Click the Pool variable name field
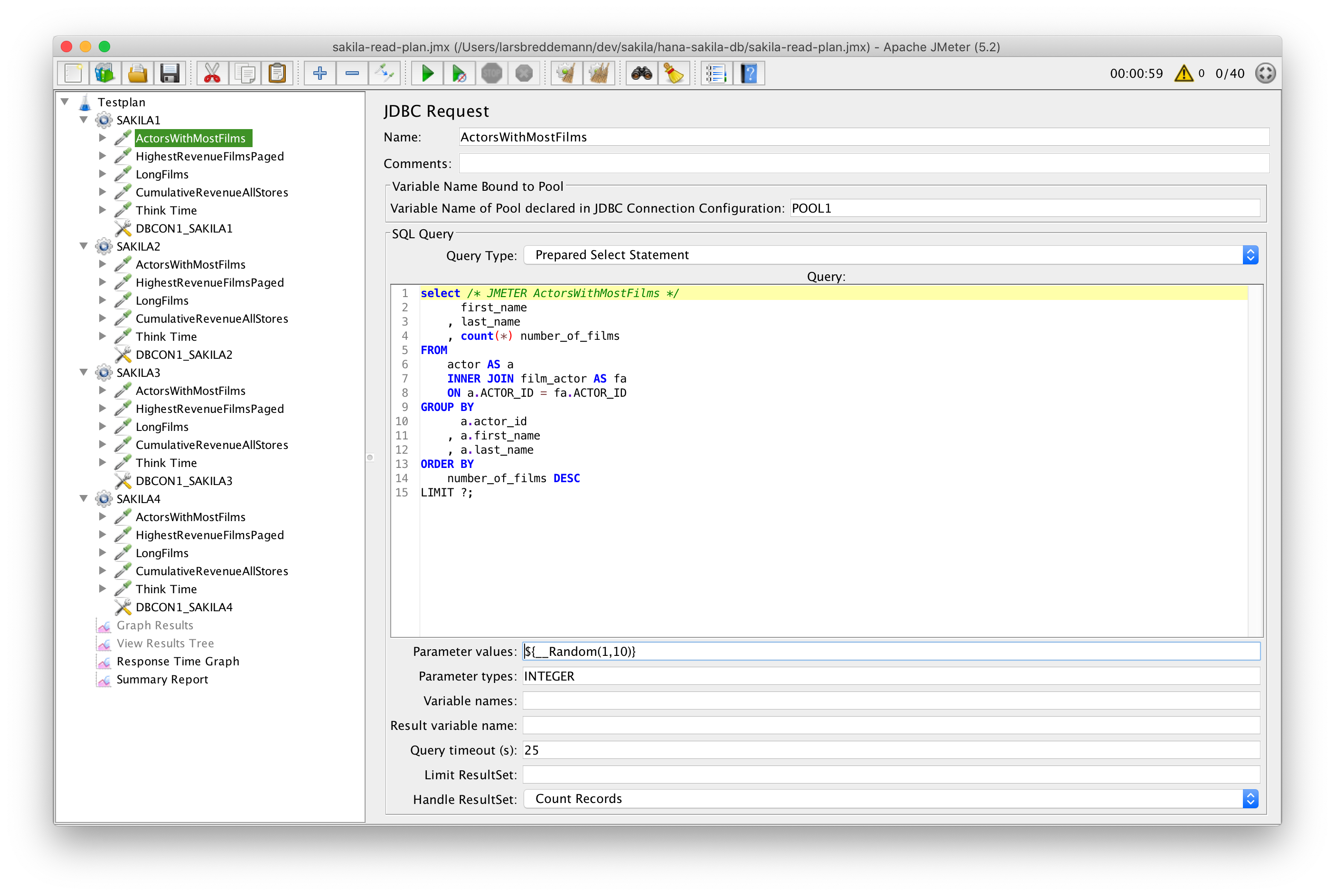 [1025, 208]
